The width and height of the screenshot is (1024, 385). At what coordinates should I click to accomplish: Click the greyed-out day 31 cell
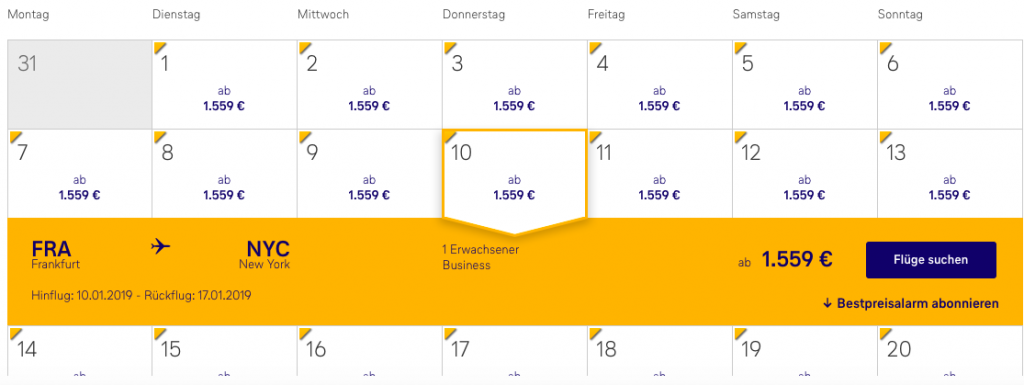point(80,85)
